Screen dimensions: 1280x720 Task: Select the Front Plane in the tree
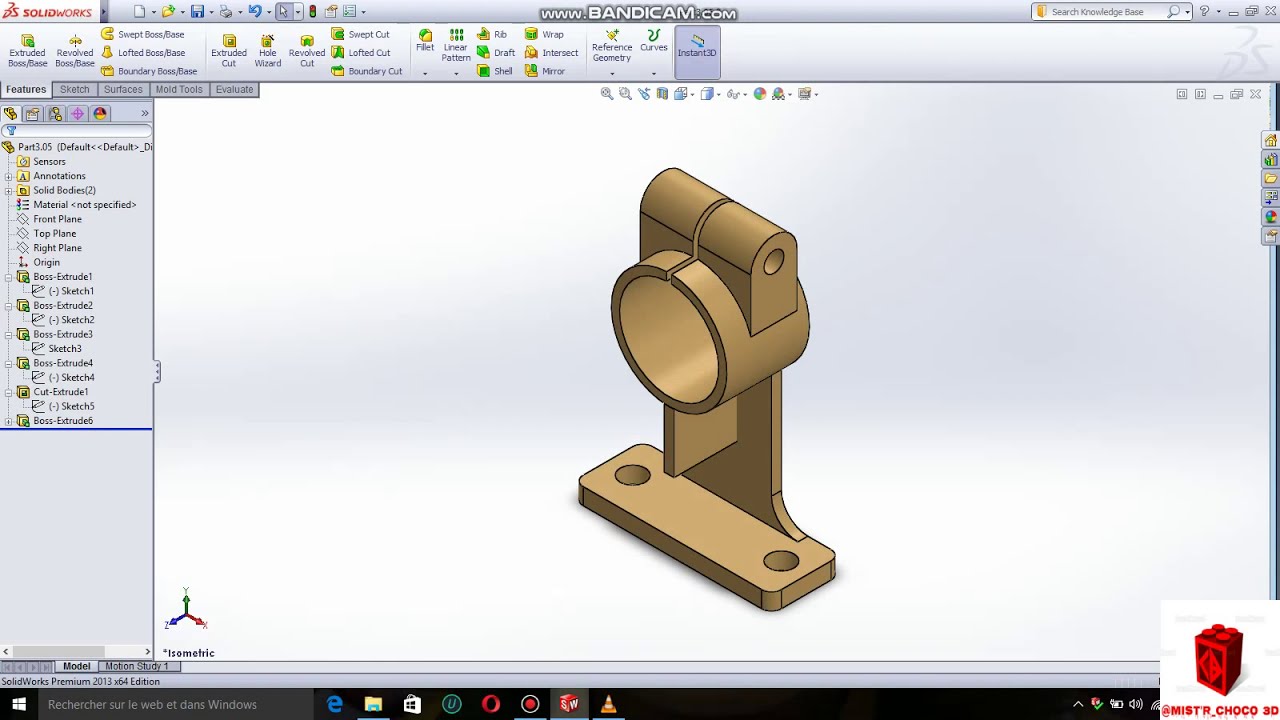point(57,219)
